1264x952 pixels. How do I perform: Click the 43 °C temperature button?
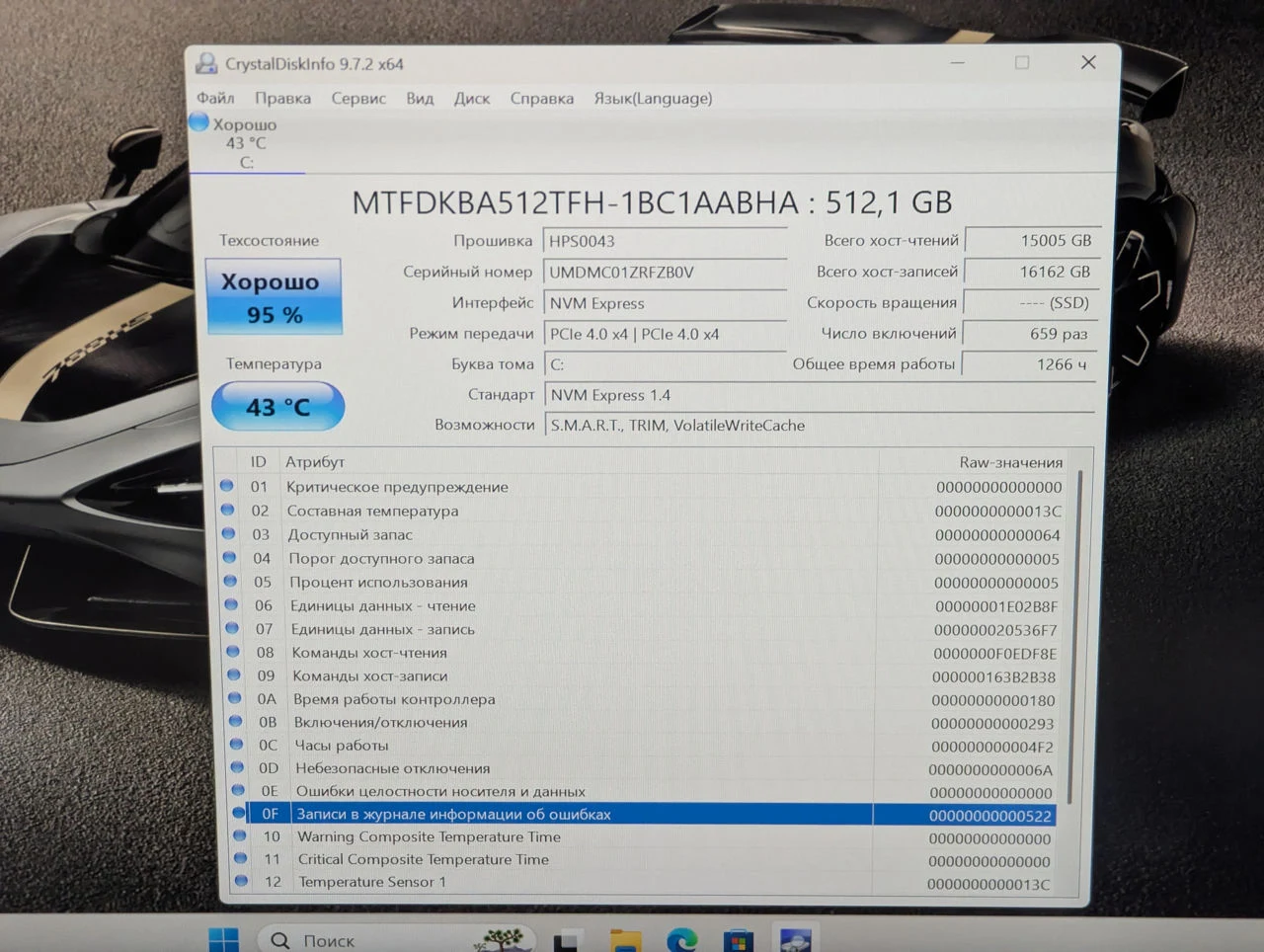click(277, 406)
